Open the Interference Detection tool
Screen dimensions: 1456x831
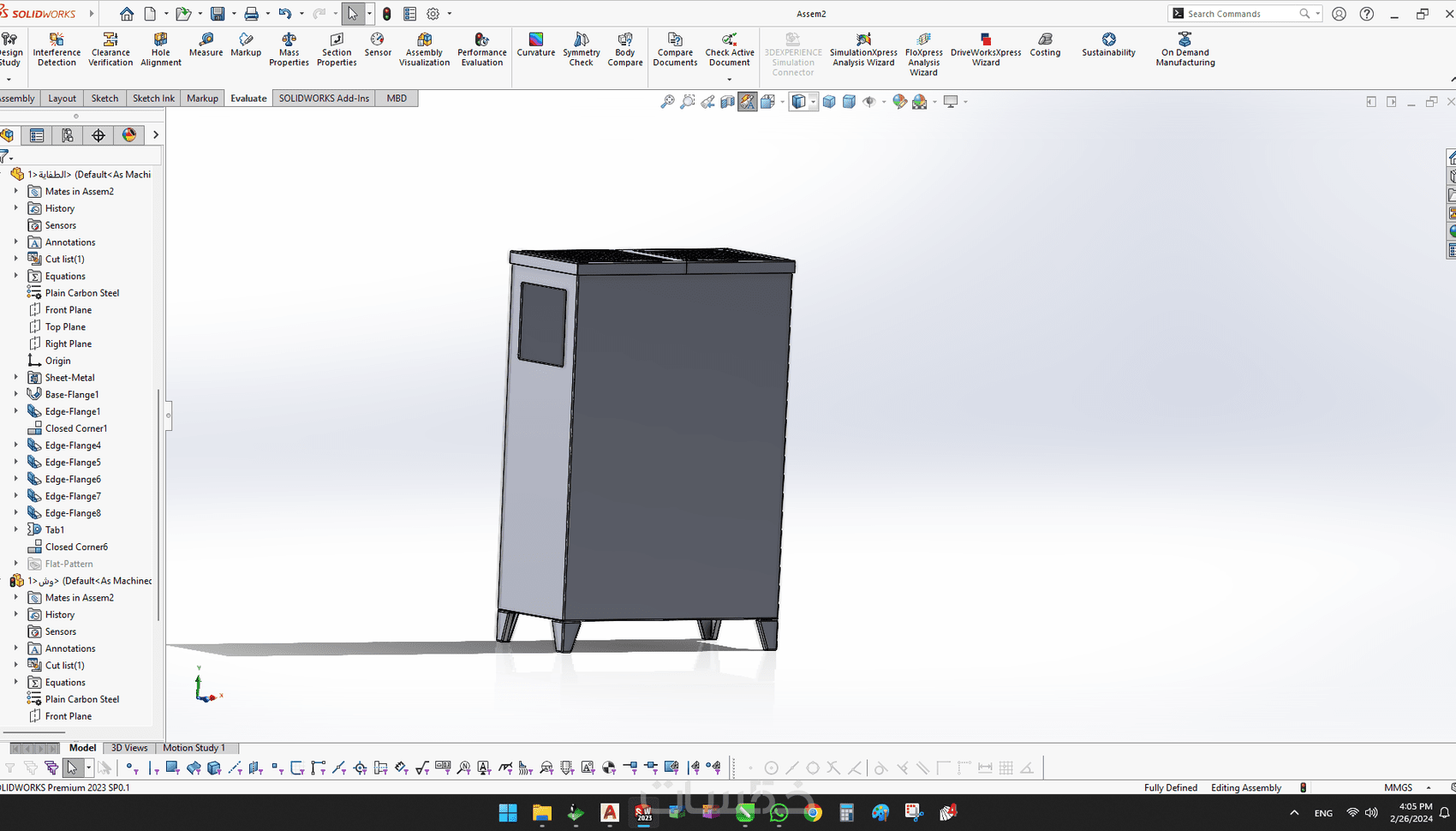tap(57, 50)
